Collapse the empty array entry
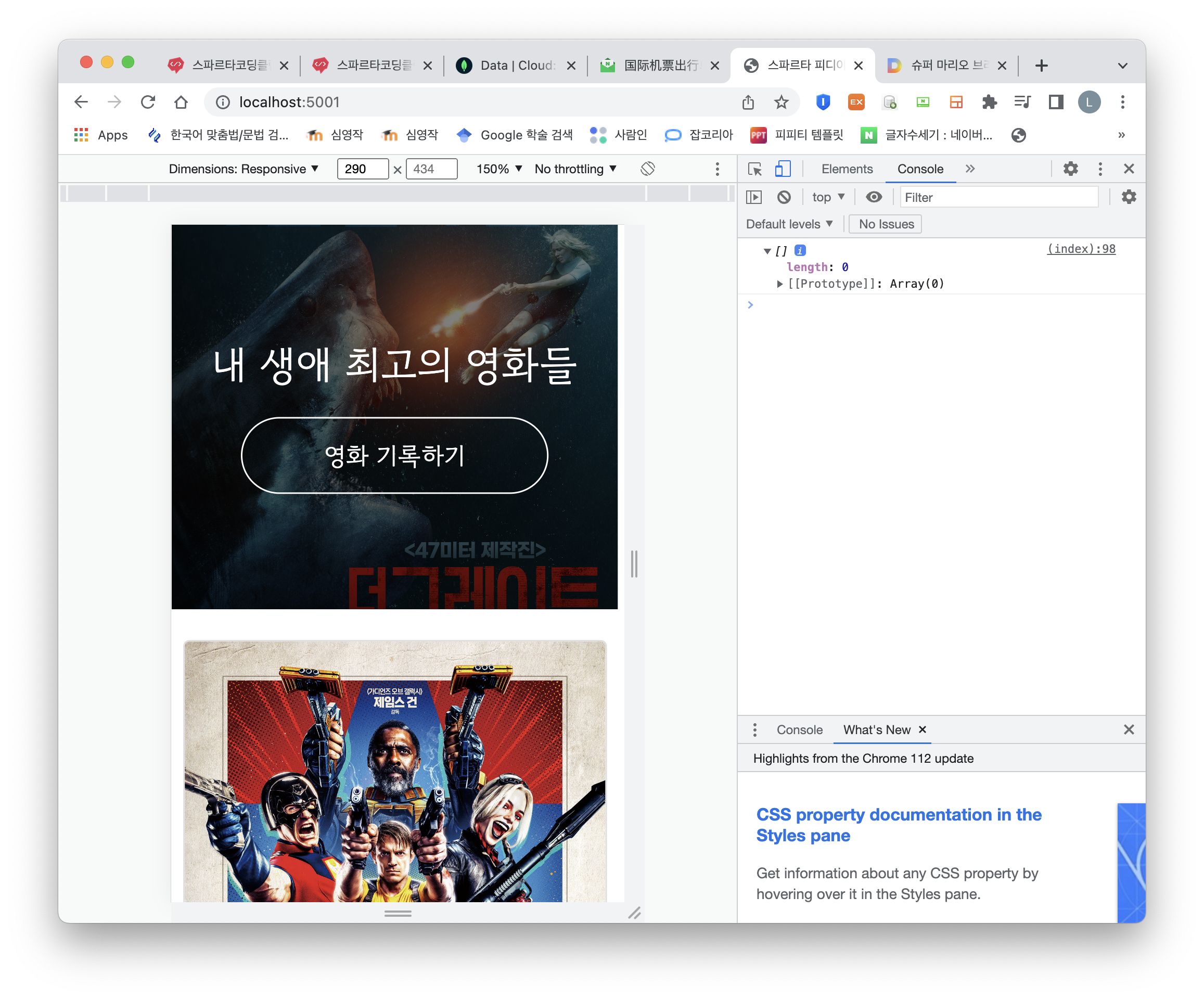The width and height of the screenshot is (1204, 1000). tap(767, 251)
